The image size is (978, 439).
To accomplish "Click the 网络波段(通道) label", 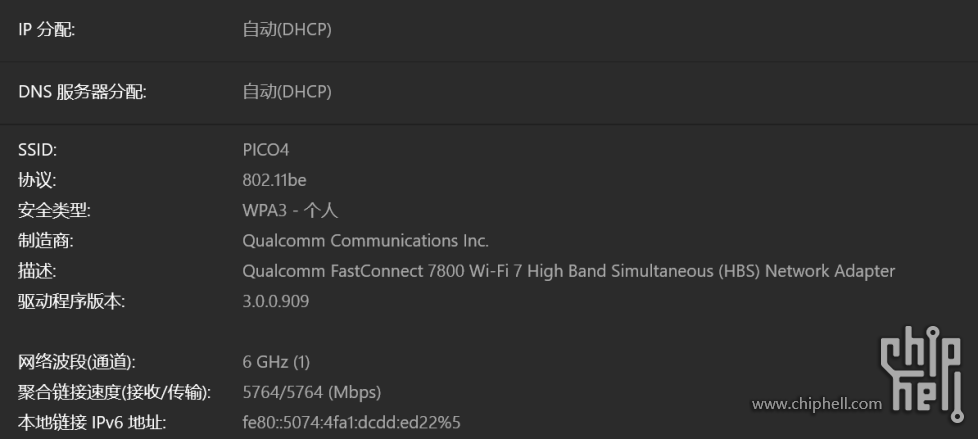I will (x=76, y=361).
